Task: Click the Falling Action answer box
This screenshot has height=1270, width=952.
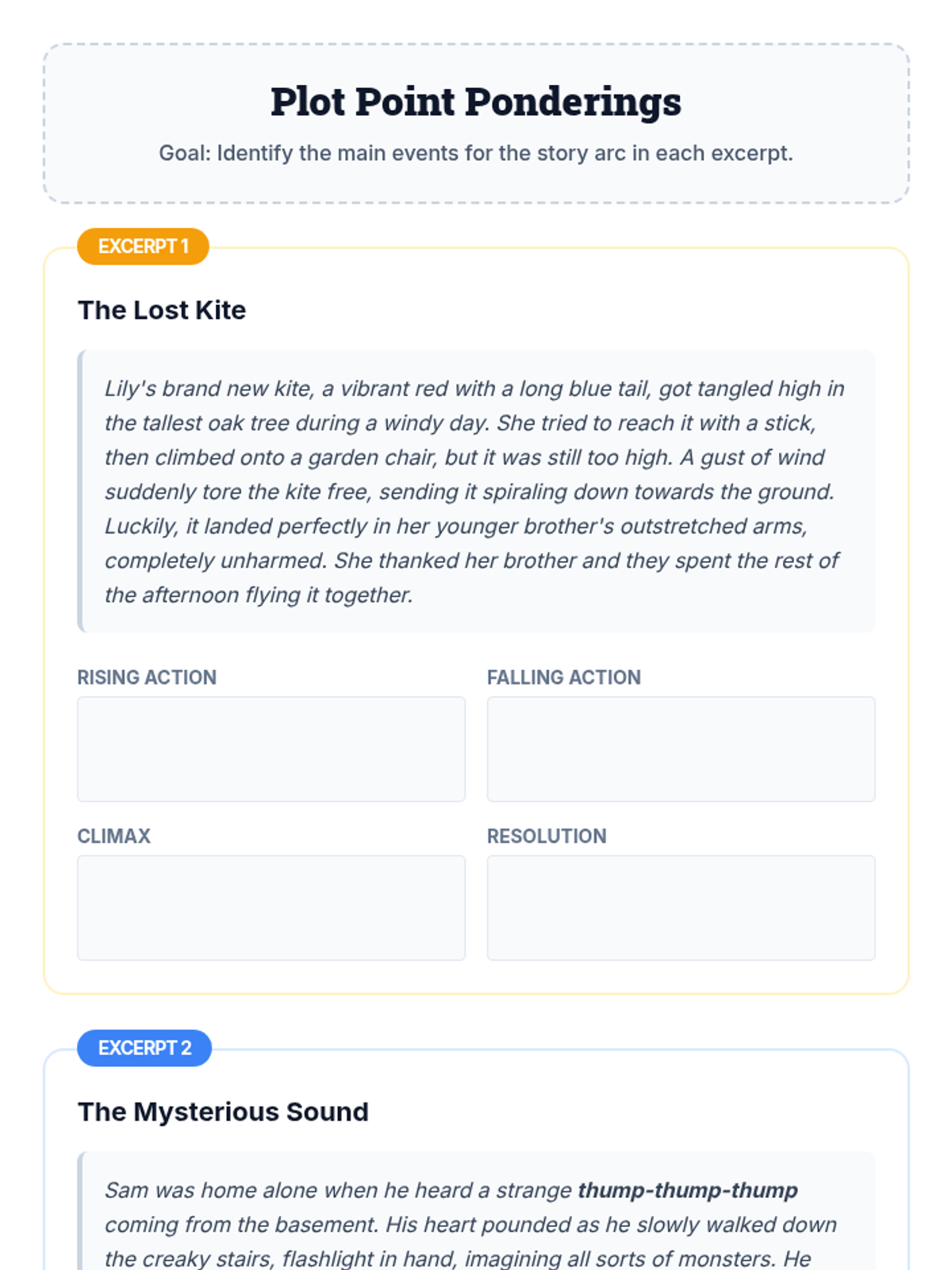Action: (681, 749)
